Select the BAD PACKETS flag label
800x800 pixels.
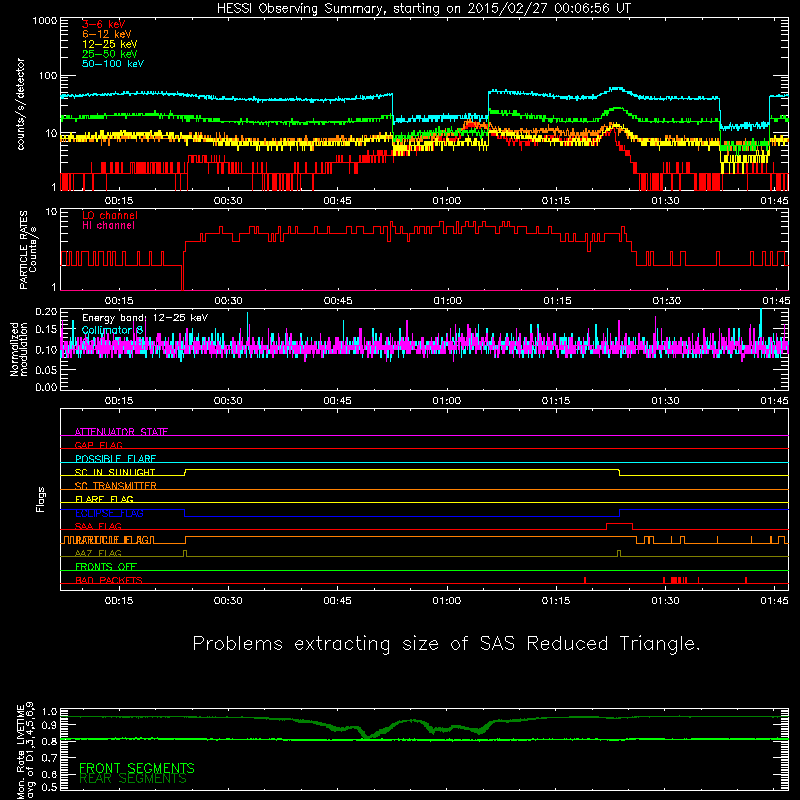109,580
